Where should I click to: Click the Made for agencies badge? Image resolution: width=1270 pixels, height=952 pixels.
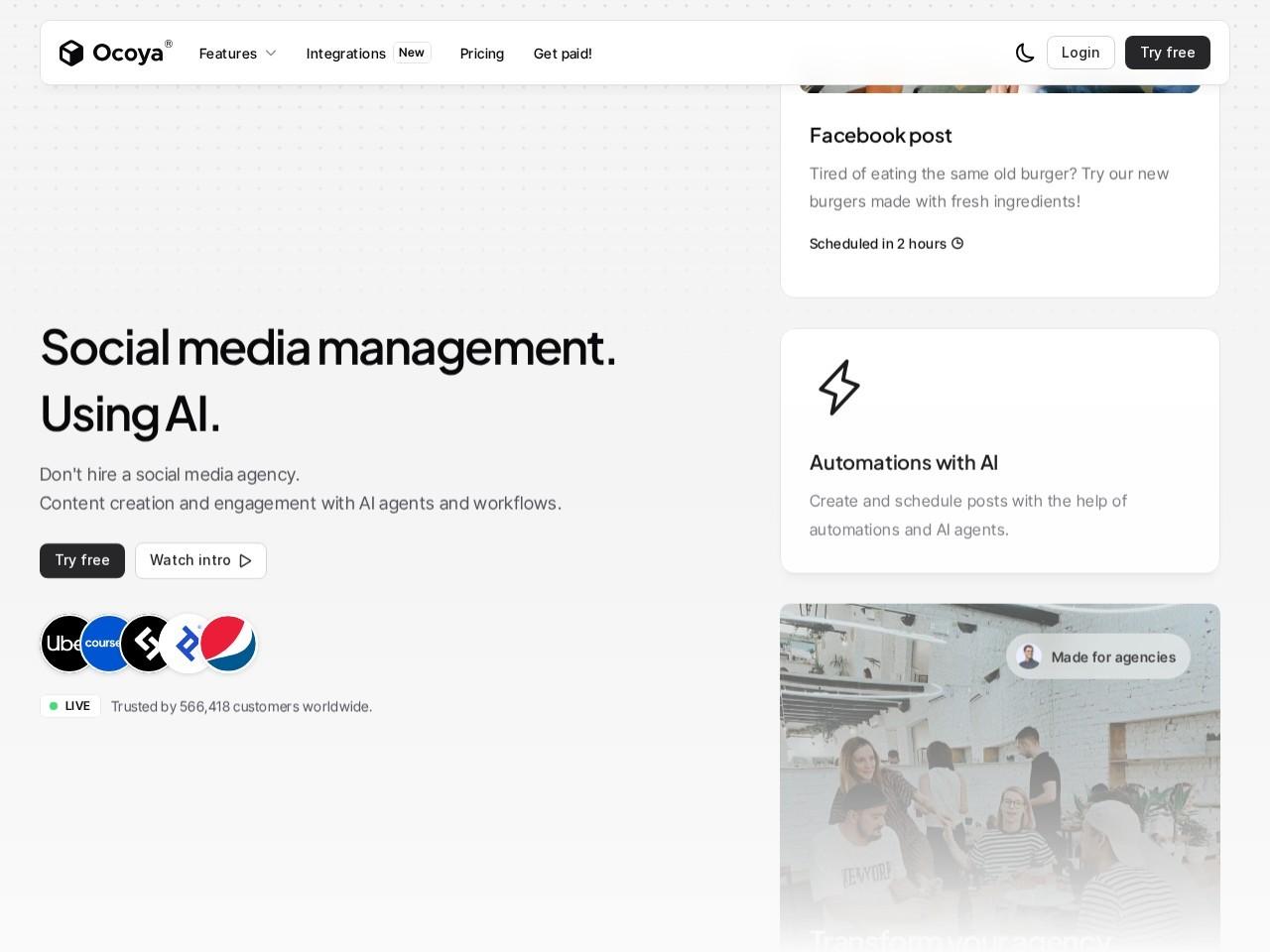point(1098,656)
